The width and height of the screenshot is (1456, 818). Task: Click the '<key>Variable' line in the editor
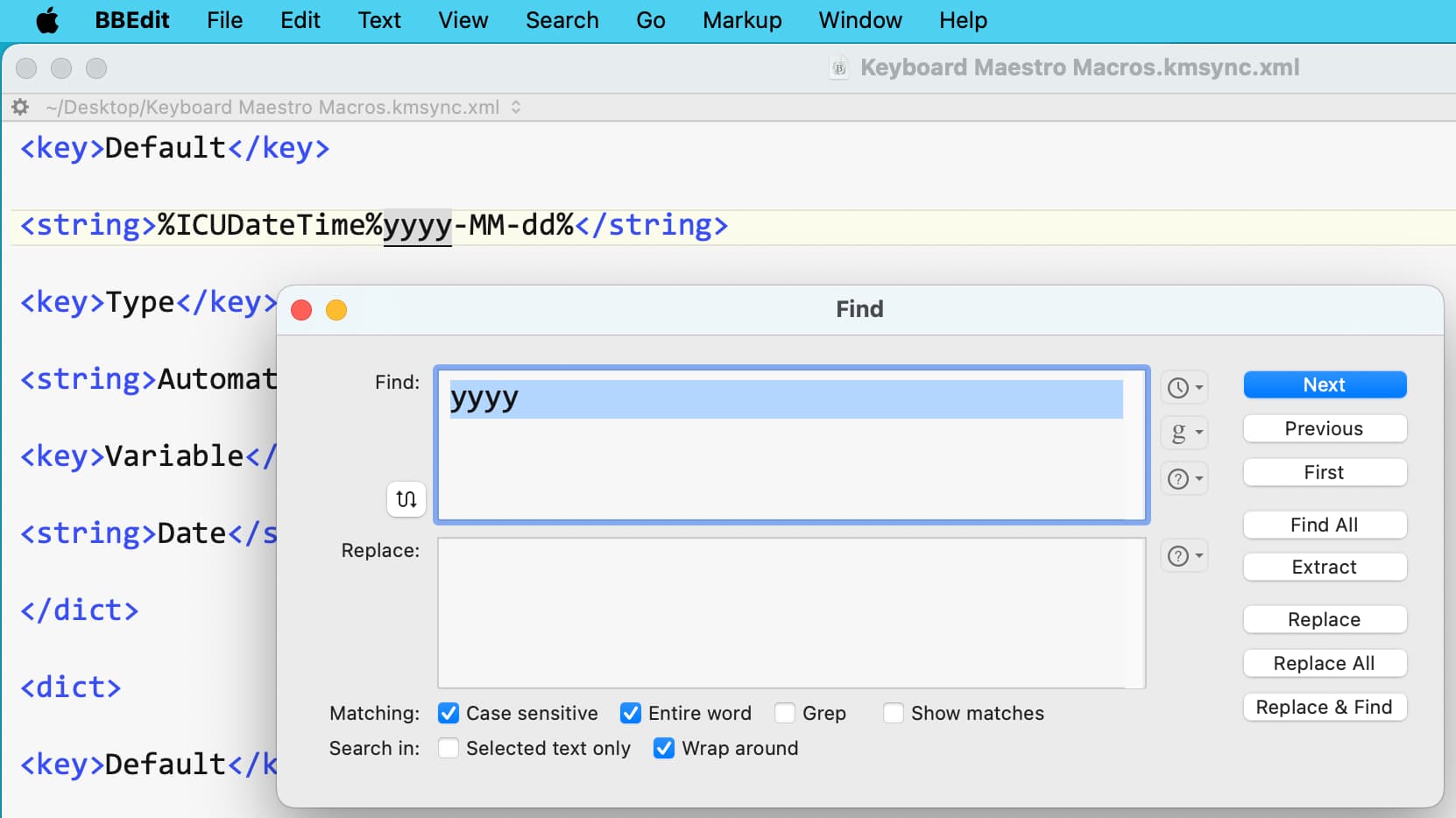pos(149,456)
